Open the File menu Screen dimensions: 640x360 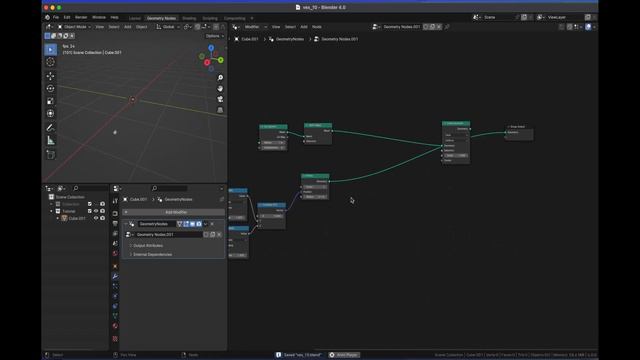56,18
